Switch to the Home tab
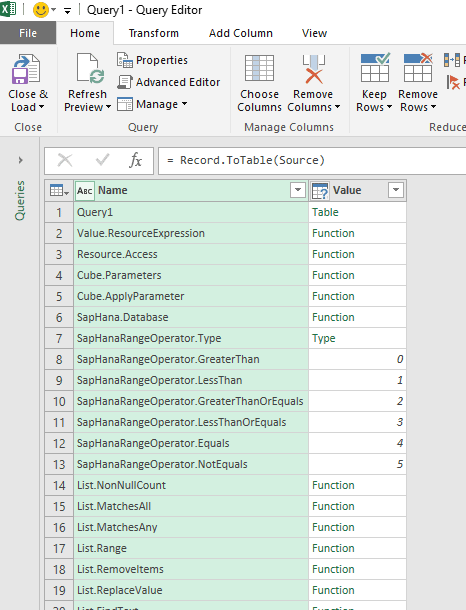The height and width of the screenshot is (610, 466). 85,33
